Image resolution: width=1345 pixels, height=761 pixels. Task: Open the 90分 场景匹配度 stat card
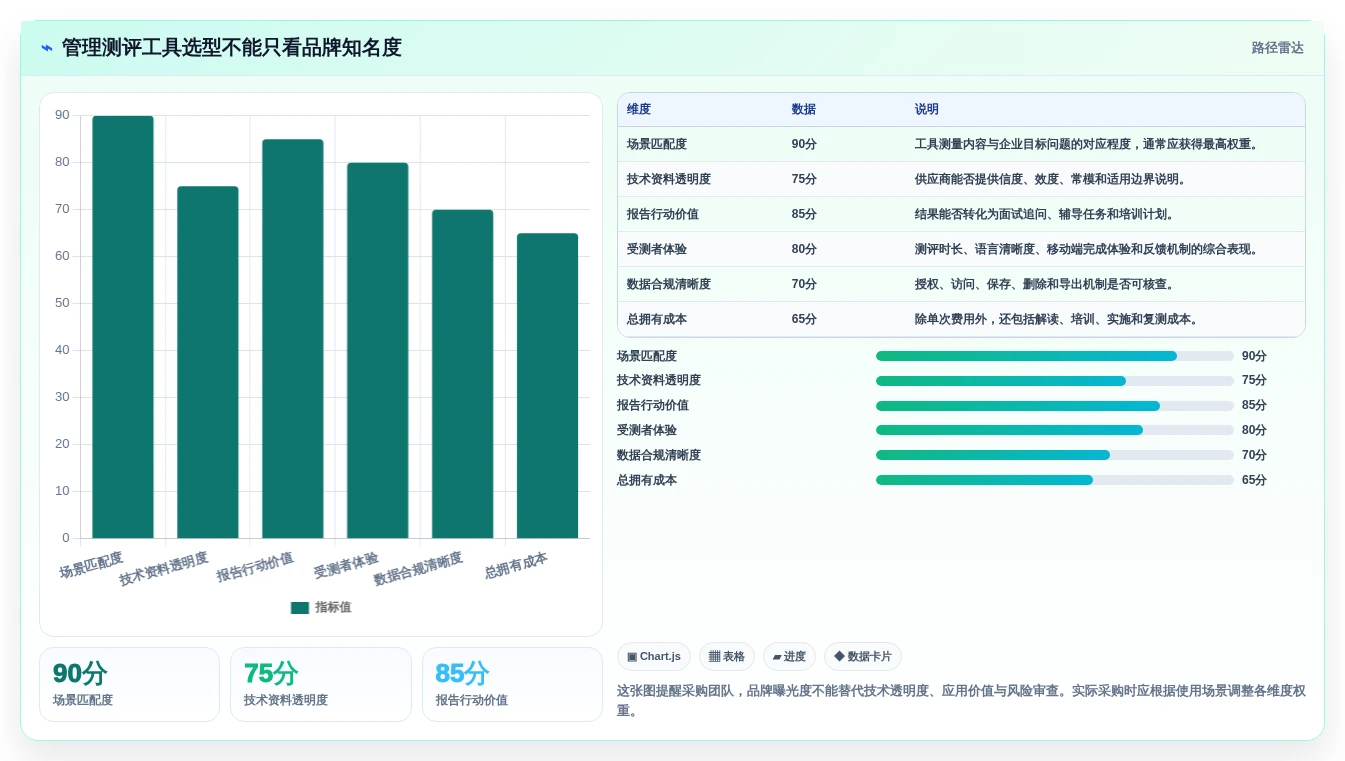pos(129,684)
